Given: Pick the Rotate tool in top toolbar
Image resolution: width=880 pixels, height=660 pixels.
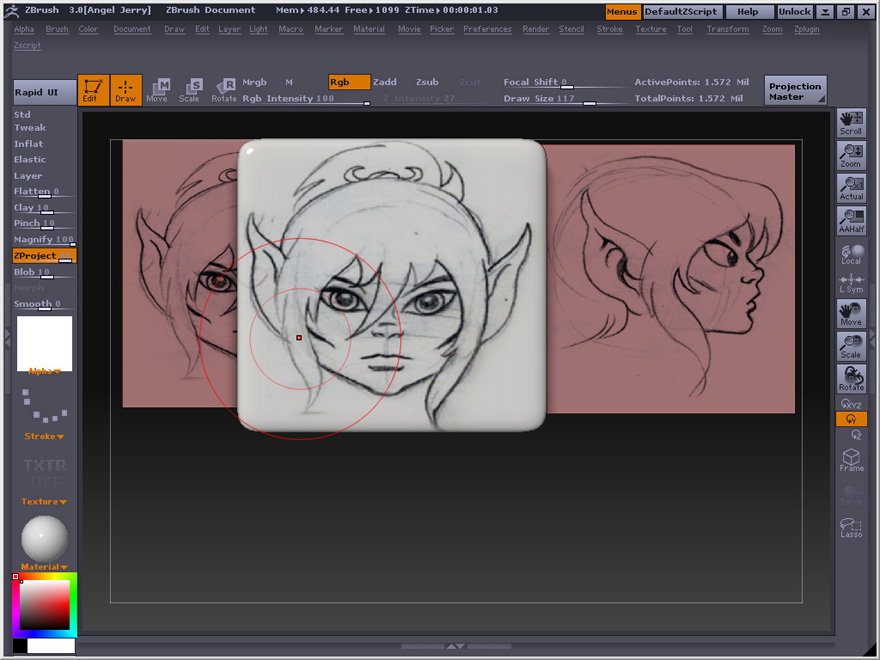Looking at the screenshot, I should click(224, 90).
